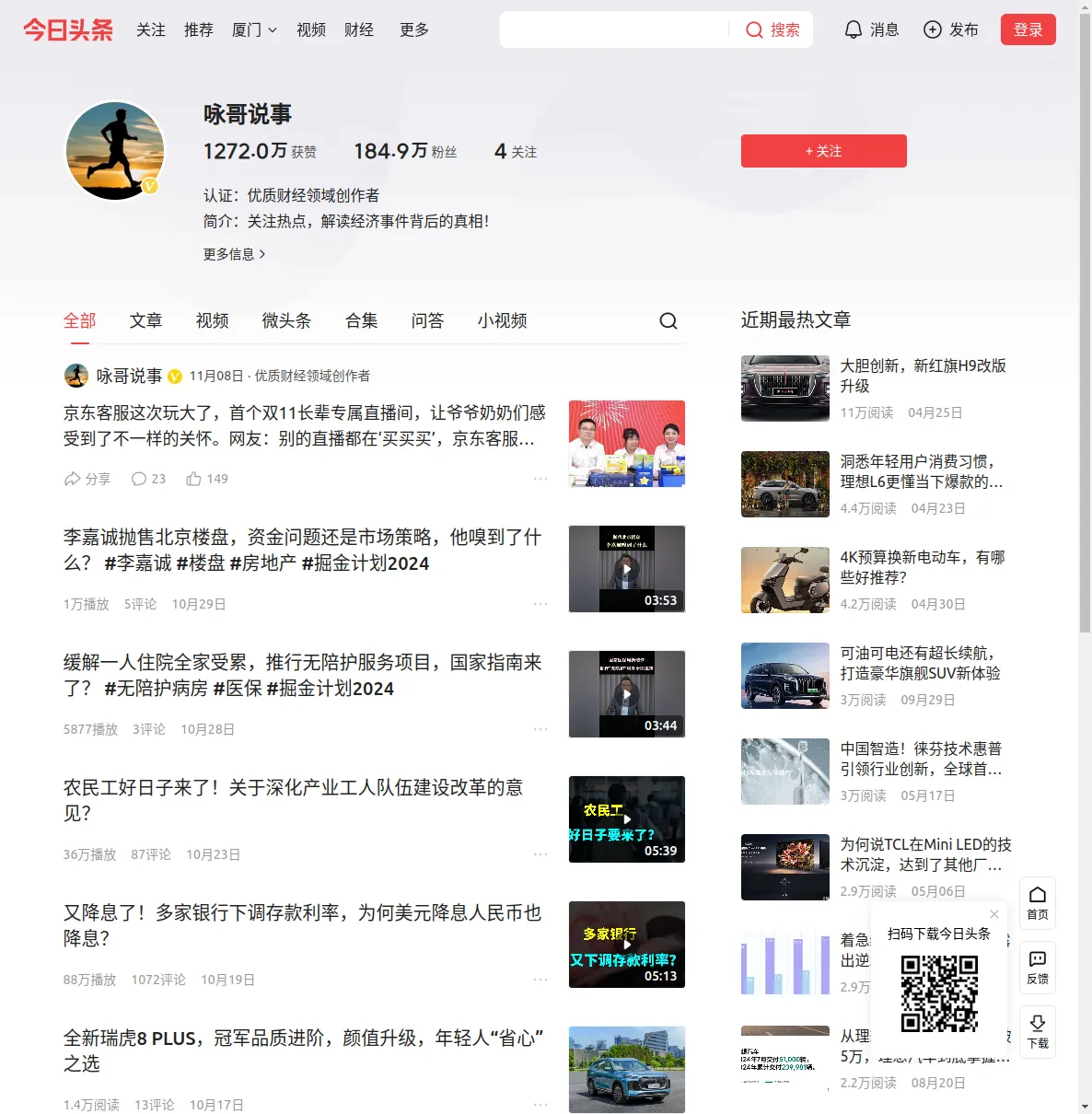Screen dimensions: 1092x1114
Task: Click the small author avatar on first post
Action: tap(76, 376)
